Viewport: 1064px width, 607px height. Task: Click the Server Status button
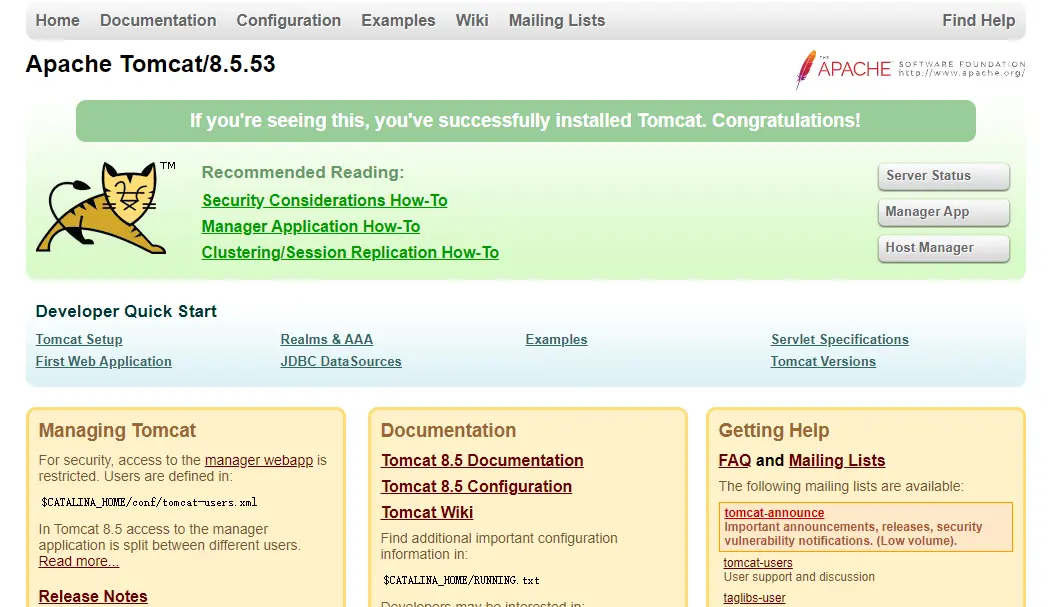click(x=943, y=176)
